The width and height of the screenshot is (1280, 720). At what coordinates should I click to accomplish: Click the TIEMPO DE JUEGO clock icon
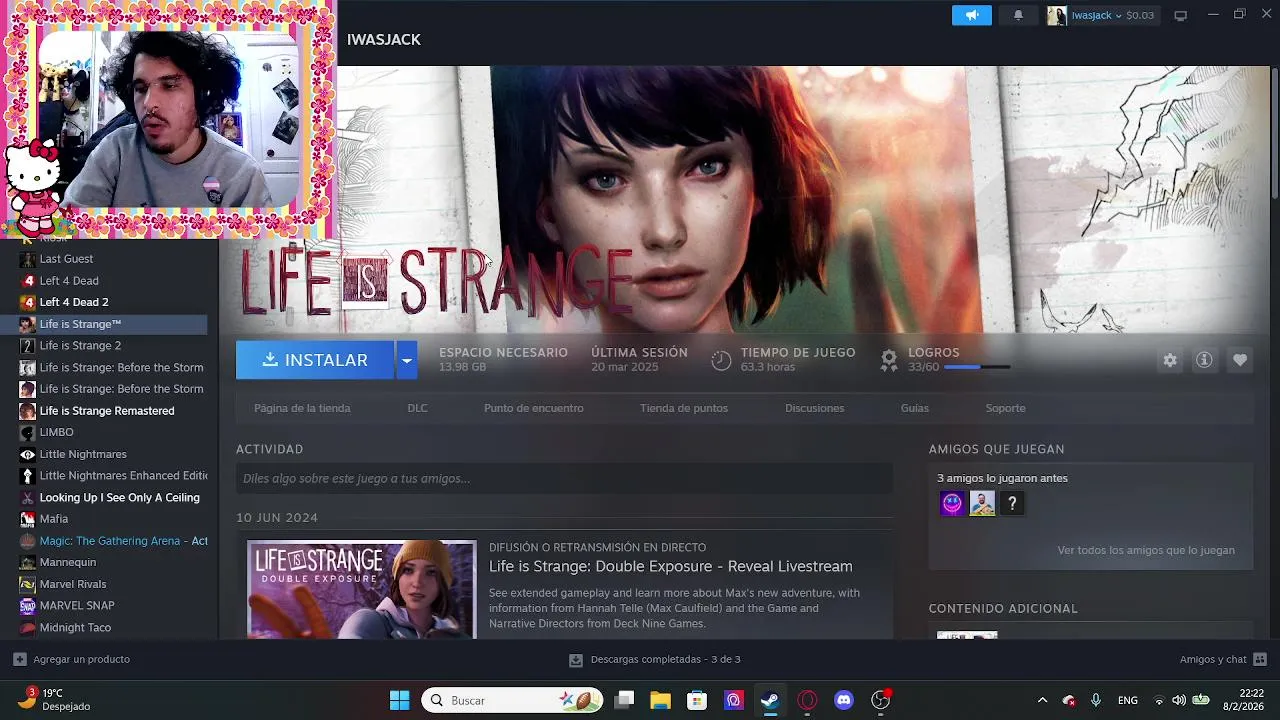coord(721,360)
